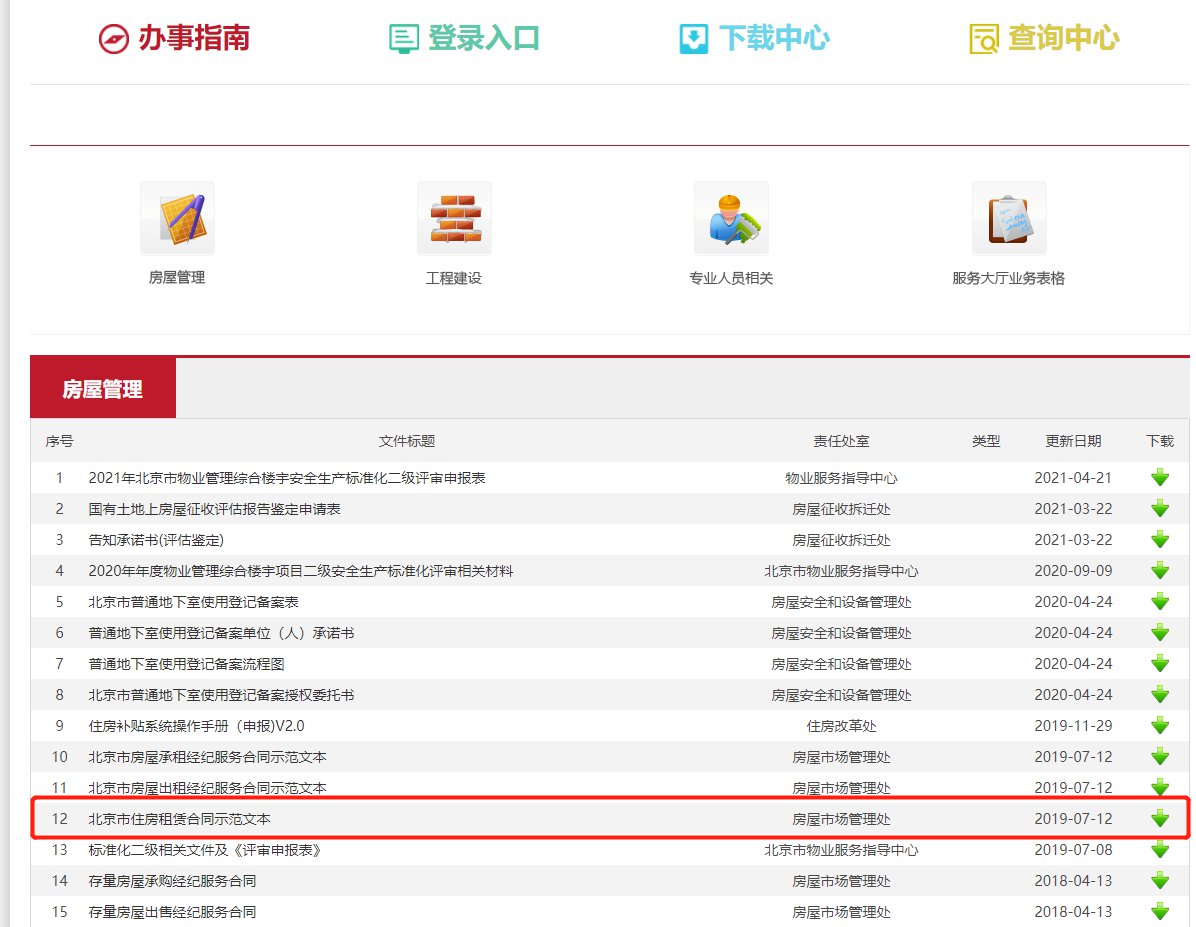Select the red 房屋管理 section tab
This screenshot has height=927, width=1196.
point(103,389)
